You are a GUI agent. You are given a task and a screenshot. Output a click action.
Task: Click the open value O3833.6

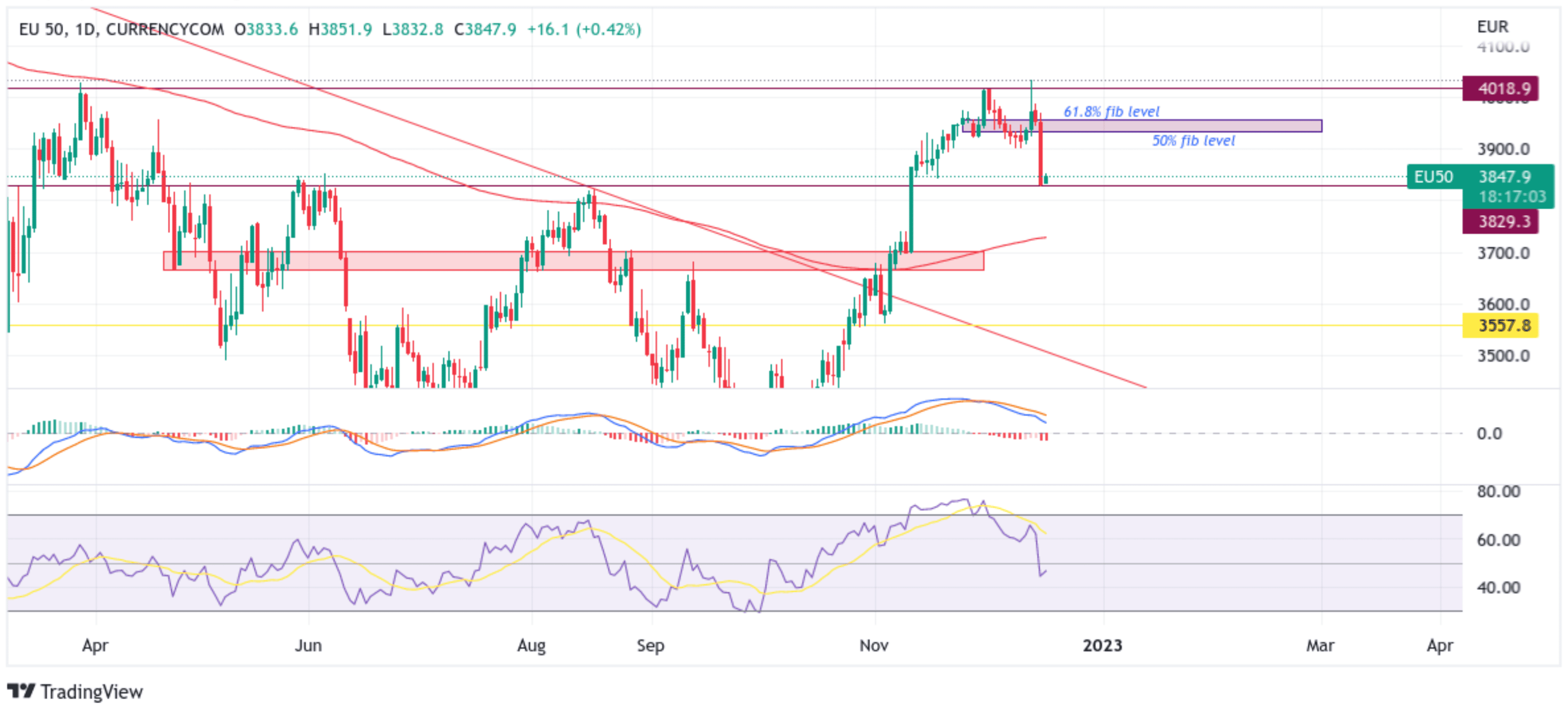pyautogui.click(x=266, y=29)
